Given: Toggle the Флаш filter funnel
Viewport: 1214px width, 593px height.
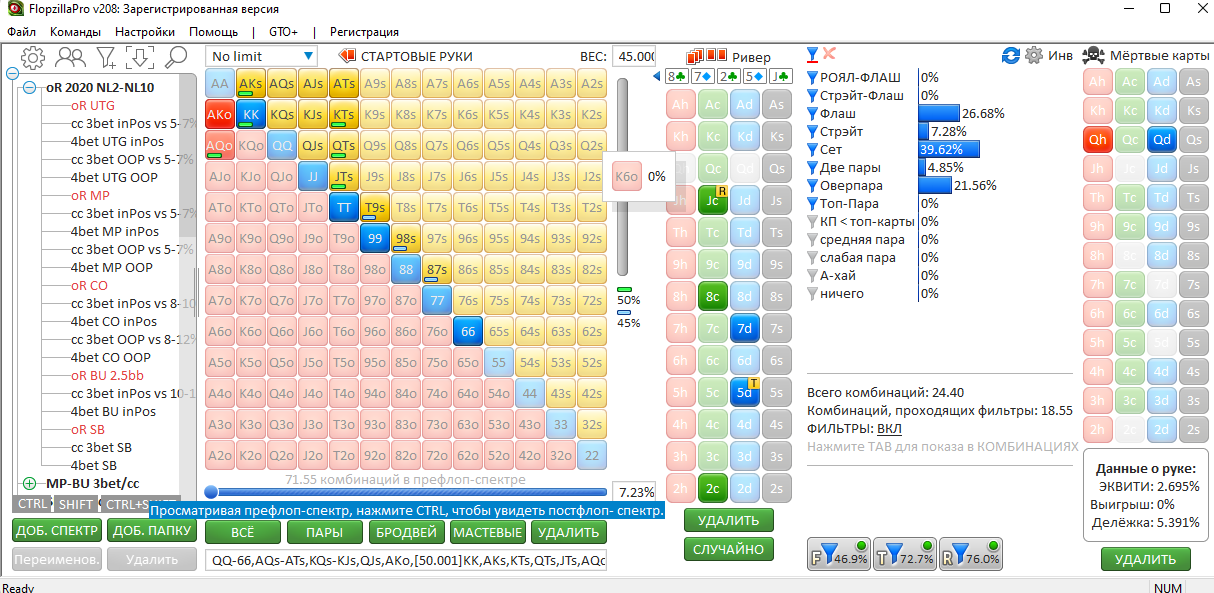Looking at the screenshot, I should (813, 114).
